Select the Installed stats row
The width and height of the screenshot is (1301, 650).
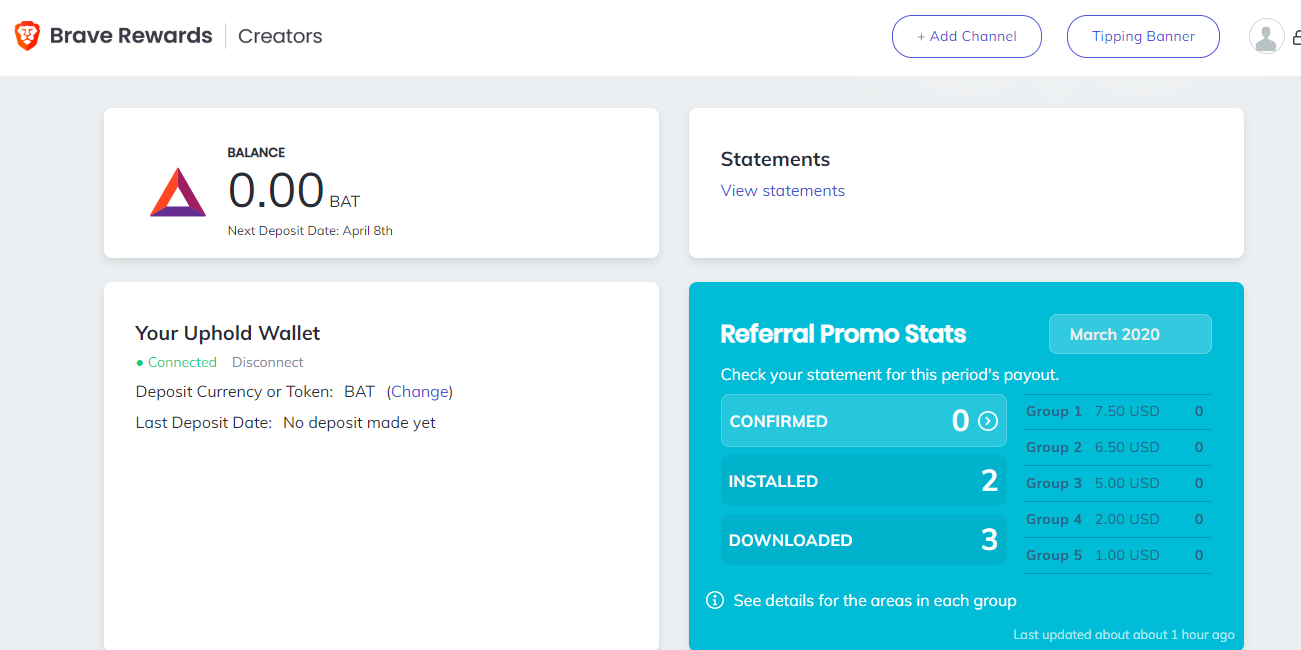pyautogui.click(x=862, y=481)
